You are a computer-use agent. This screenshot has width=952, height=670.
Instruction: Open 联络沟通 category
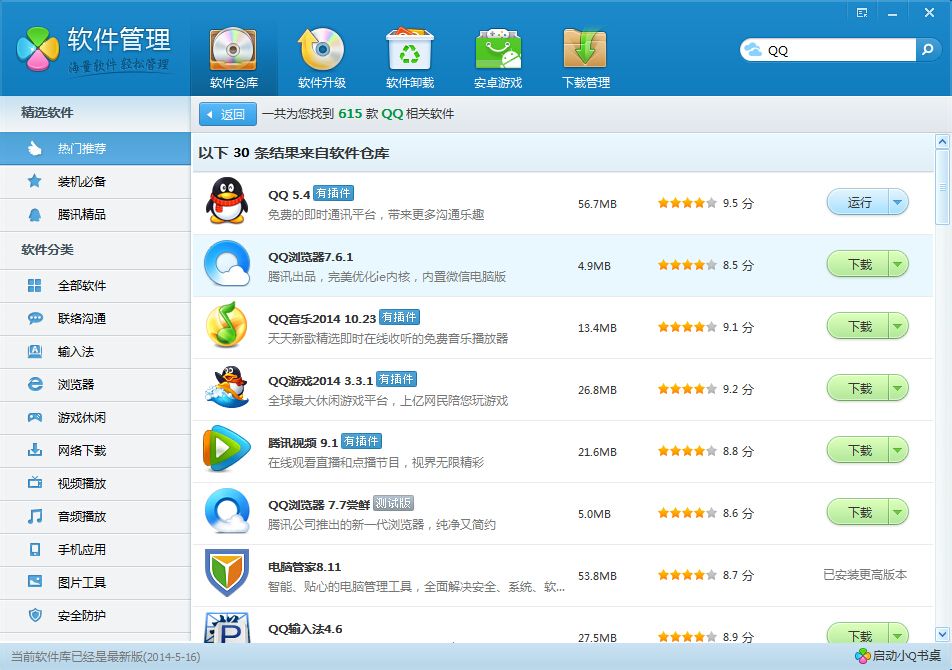point(95,318)
